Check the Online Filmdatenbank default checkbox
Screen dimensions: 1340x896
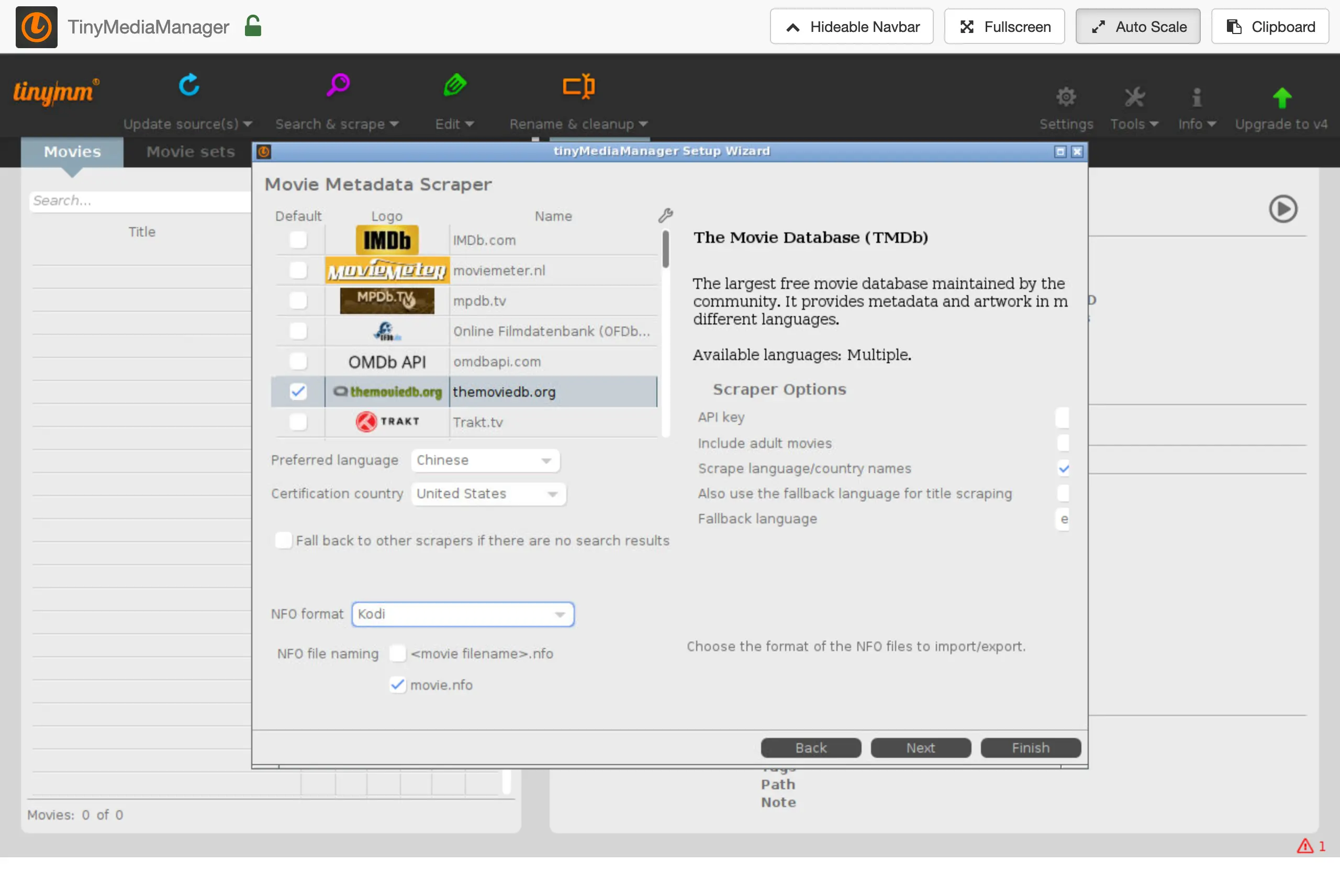click(298, 331)
